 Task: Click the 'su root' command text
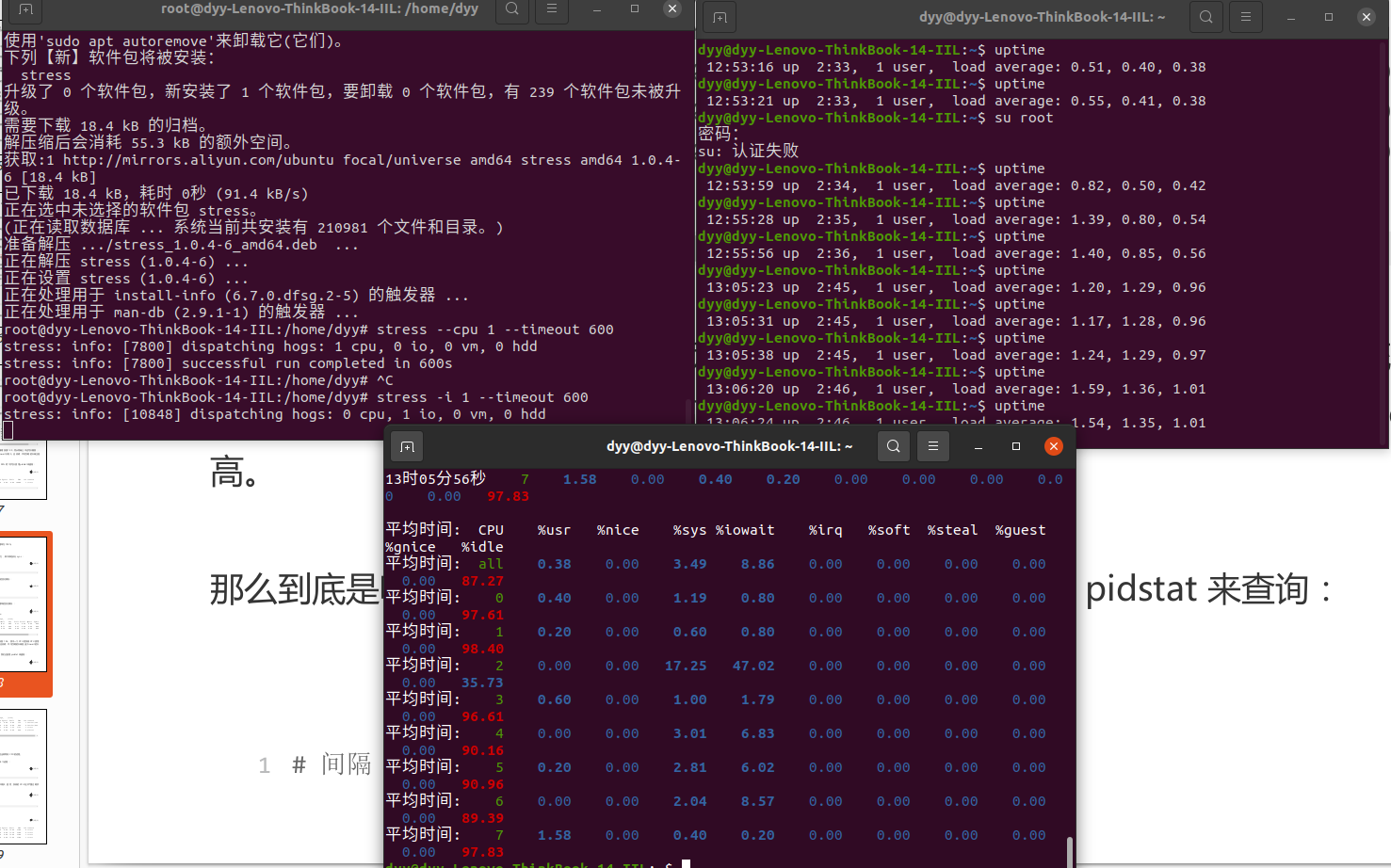[1024, 118]
